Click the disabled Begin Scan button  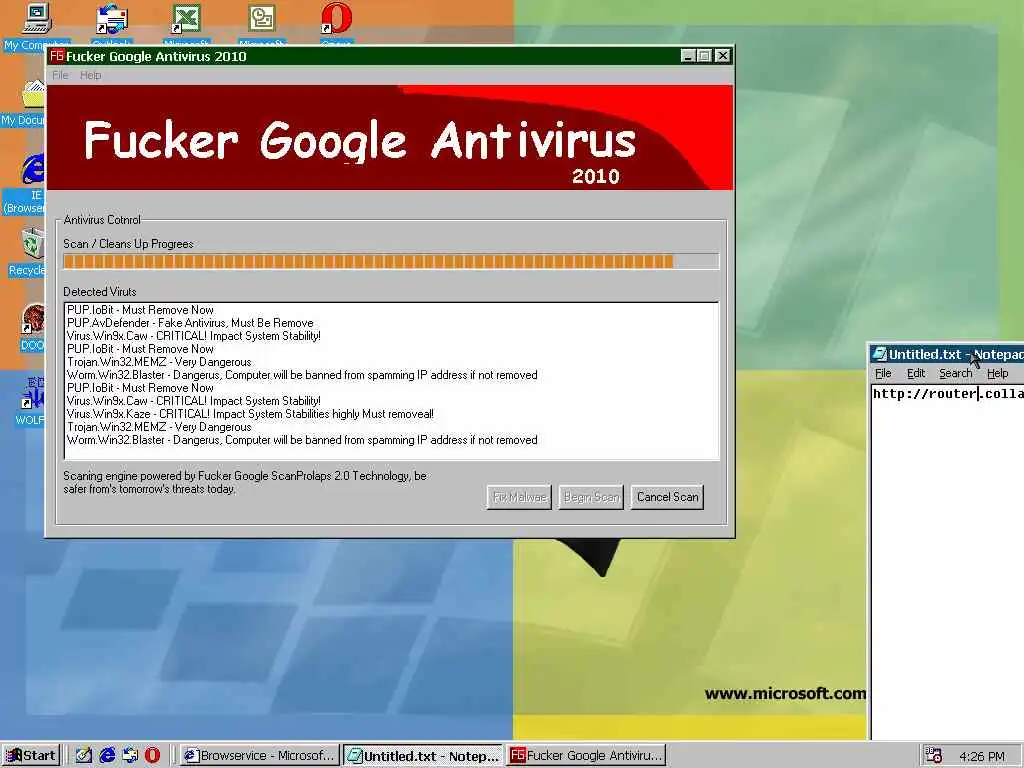[591, 497]
